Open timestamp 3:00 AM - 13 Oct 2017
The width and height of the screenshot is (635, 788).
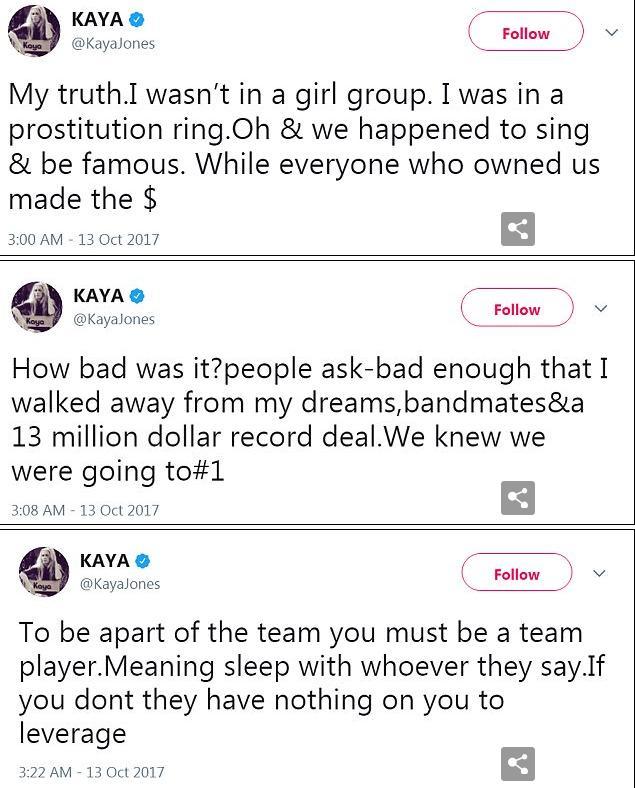[83, 240]
